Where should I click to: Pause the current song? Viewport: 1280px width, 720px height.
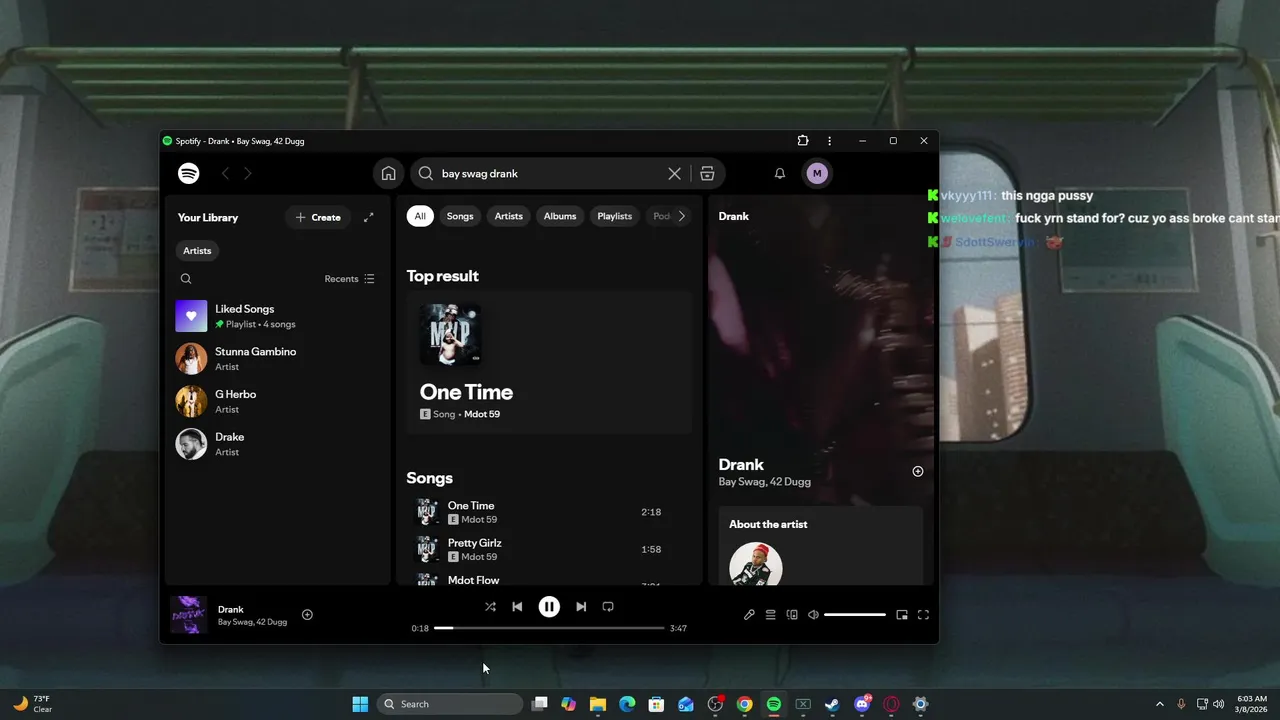coord(549,606)
